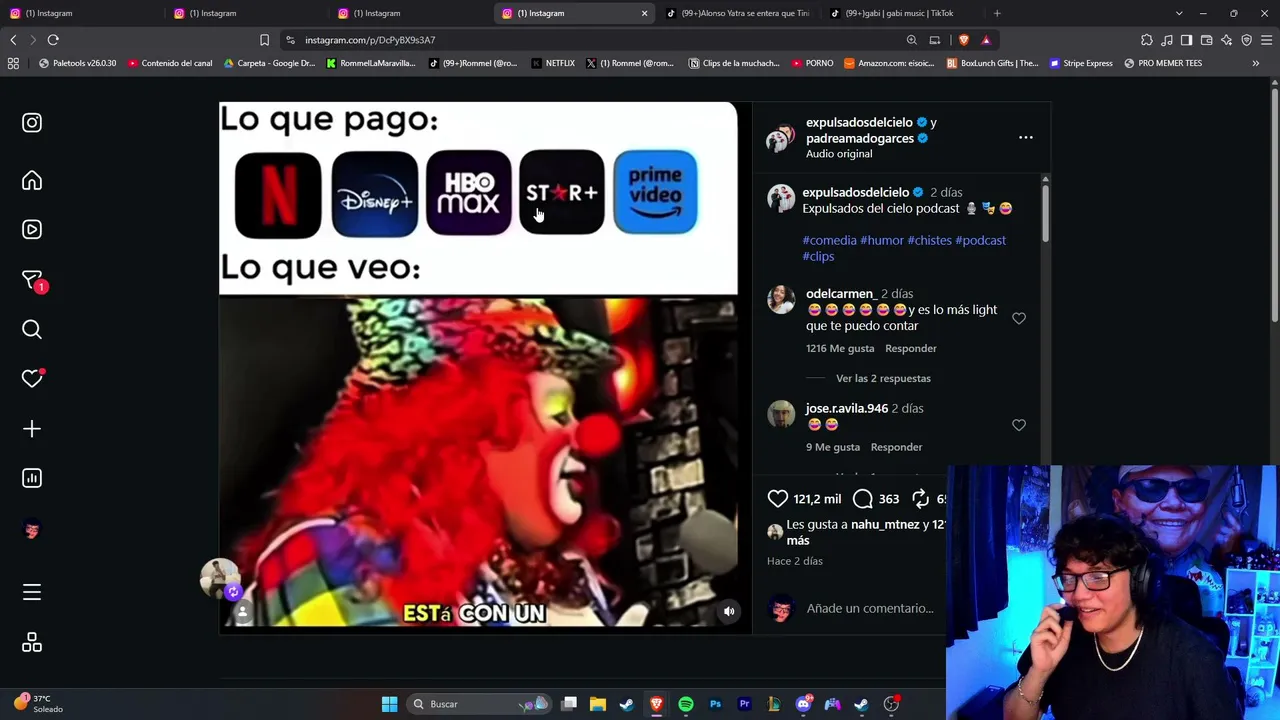This screenshot has height=720, width=1280.
Task: Open the hamburger More menu in the sidebar
Action: click(32, 592)
